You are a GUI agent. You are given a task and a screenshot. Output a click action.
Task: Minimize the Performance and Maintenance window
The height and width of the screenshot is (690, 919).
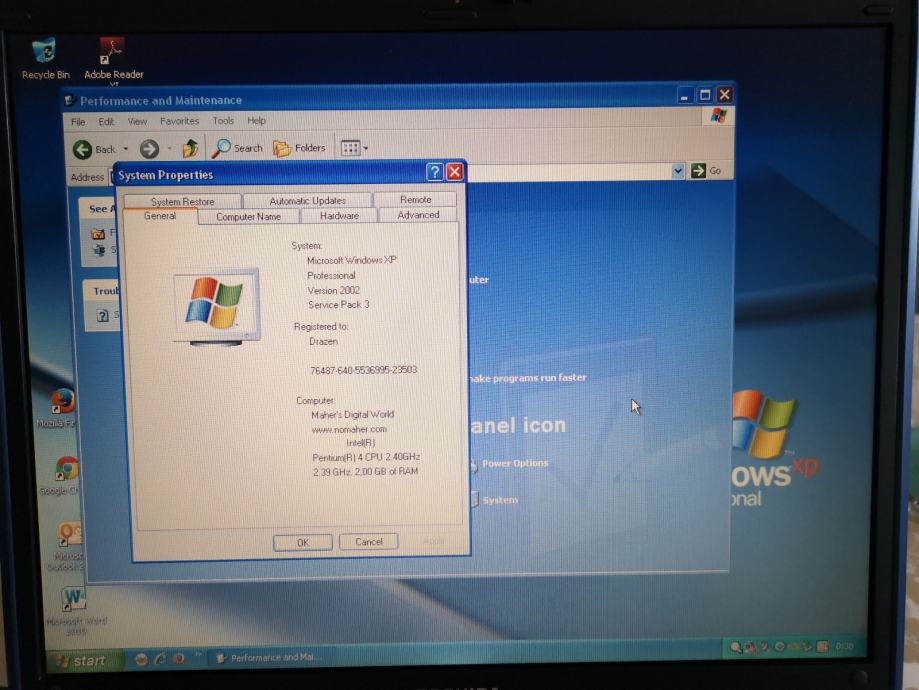684,95
